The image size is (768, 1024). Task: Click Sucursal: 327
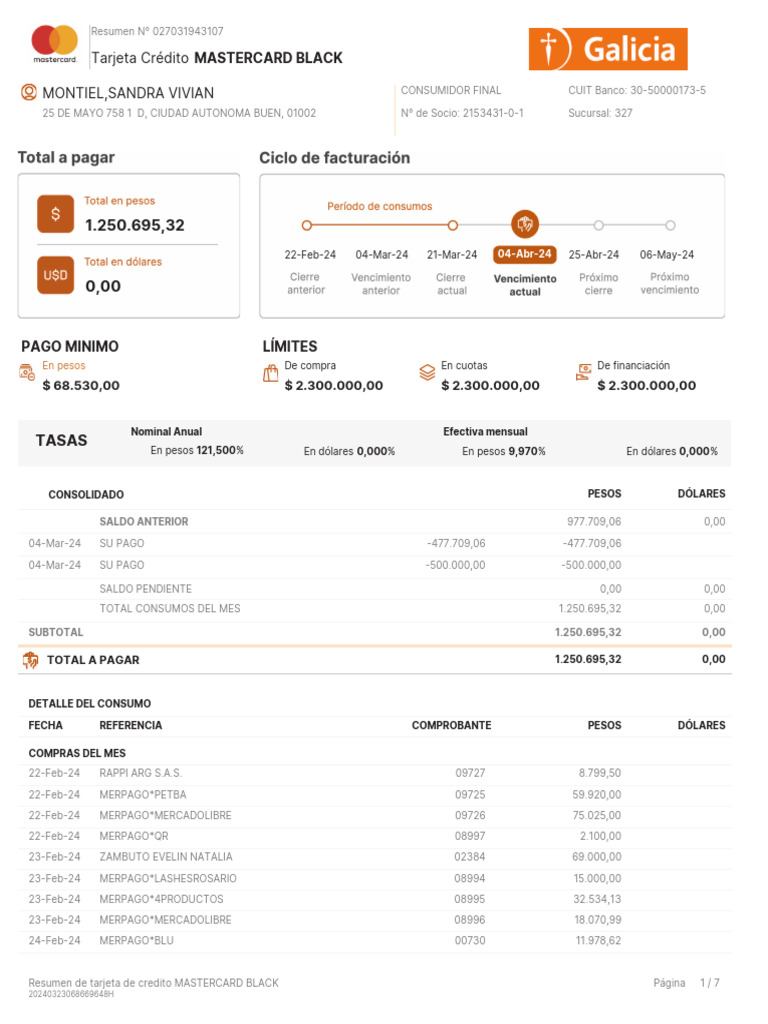point(600,113)
